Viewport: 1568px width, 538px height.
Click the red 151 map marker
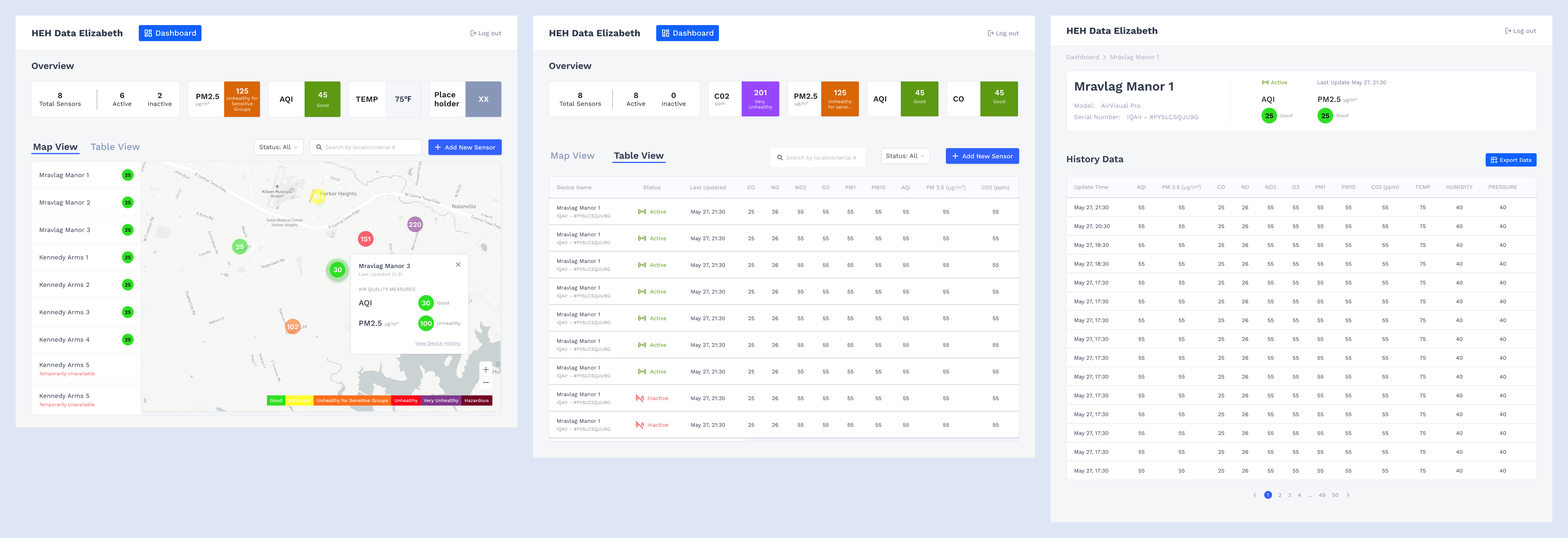[365, 239]
